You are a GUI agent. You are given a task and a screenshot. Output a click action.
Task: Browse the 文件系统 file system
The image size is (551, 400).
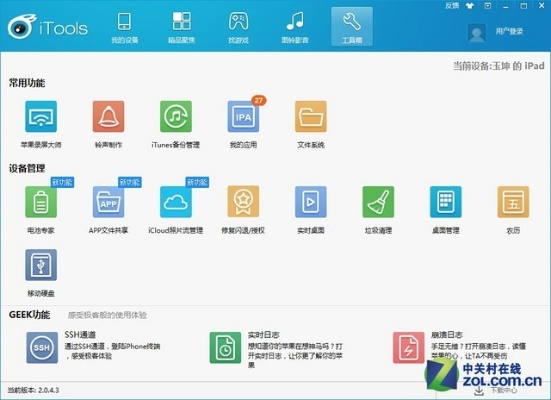coord(311,116)
